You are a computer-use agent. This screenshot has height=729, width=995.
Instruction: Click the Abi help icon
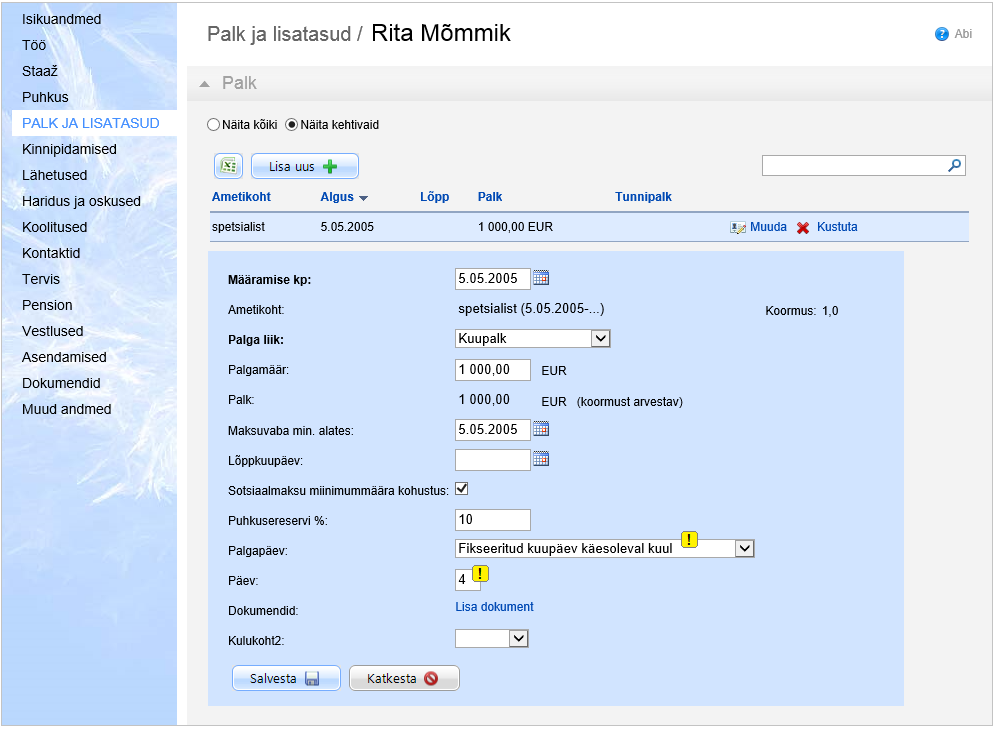coord(941,34)
